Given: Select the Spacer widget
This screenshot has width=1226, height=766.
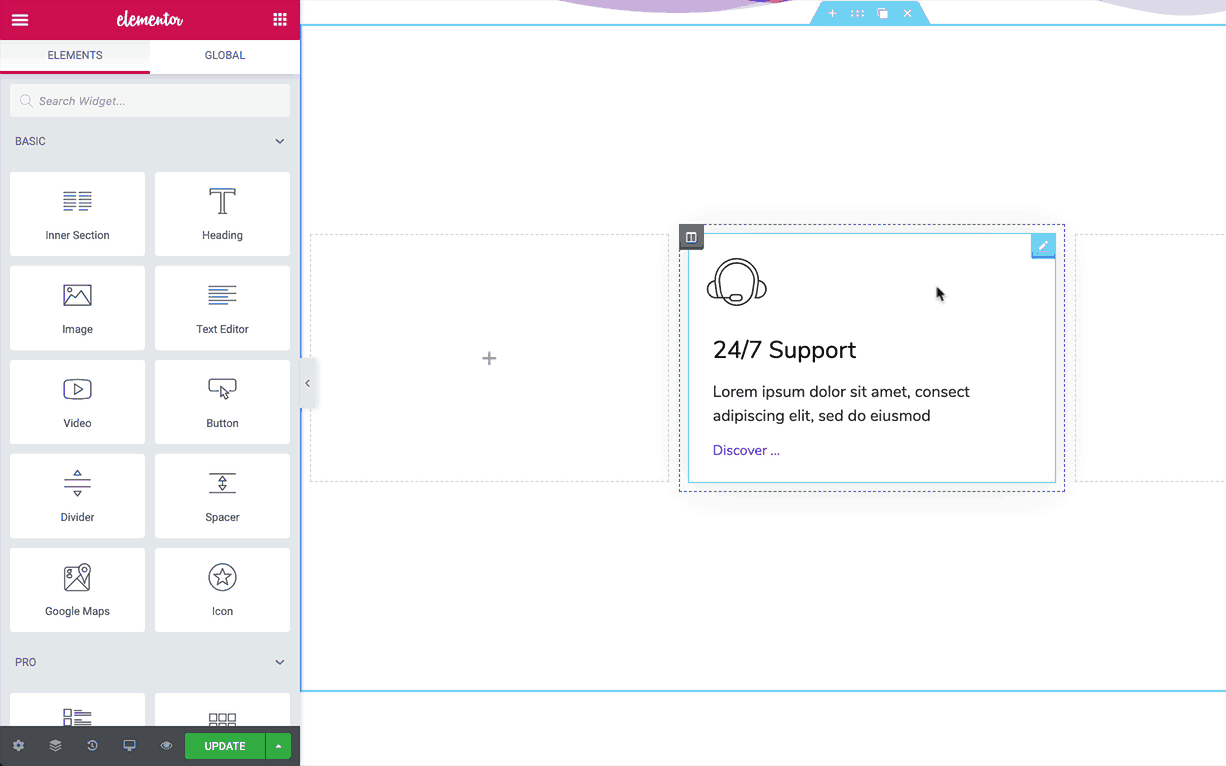Looking at the screenshot, I should click(x=222, y=496).
